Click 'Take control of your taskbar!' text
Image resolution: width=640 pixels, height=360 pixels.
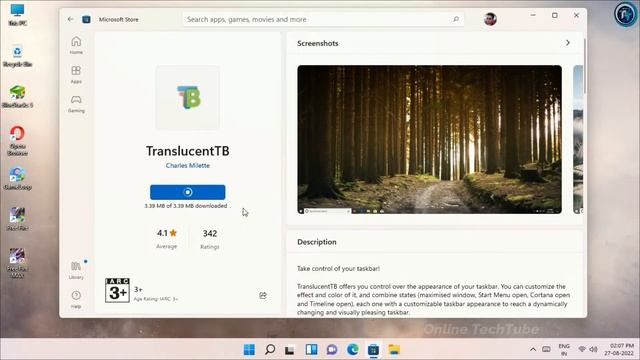pos(338,269)
